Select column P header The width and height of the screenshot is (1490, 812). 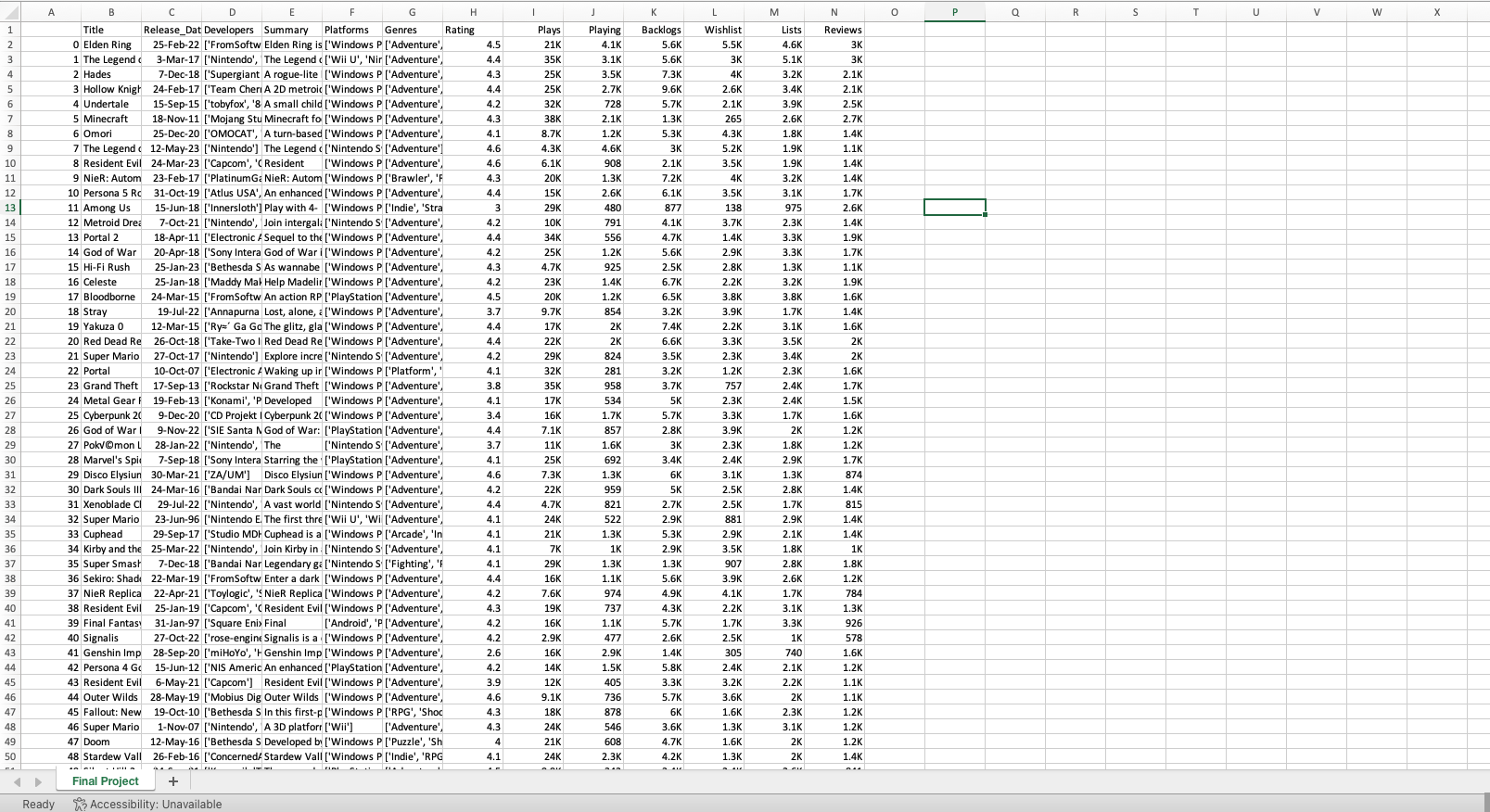point(954,12)
